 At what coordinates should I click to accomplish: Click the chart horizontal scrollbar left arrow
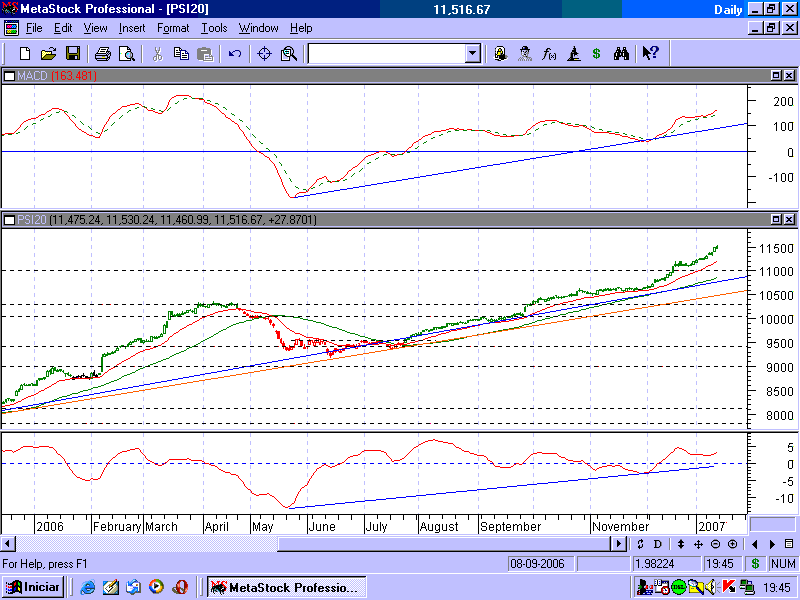tap(8, 544)
